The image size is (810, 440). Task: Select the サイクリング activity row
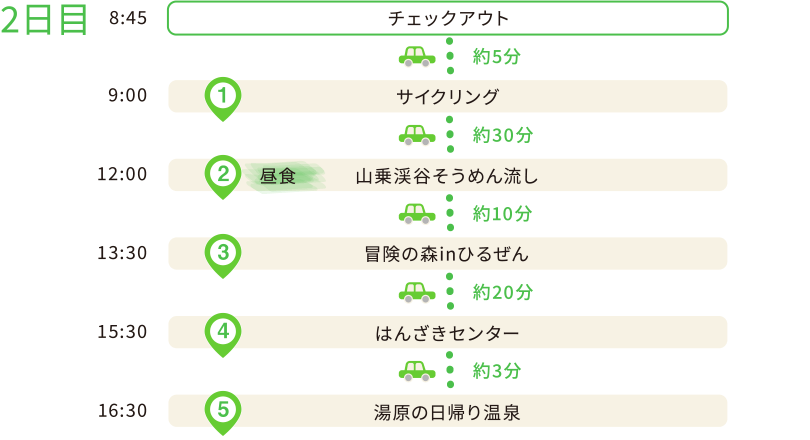[447, 96]
